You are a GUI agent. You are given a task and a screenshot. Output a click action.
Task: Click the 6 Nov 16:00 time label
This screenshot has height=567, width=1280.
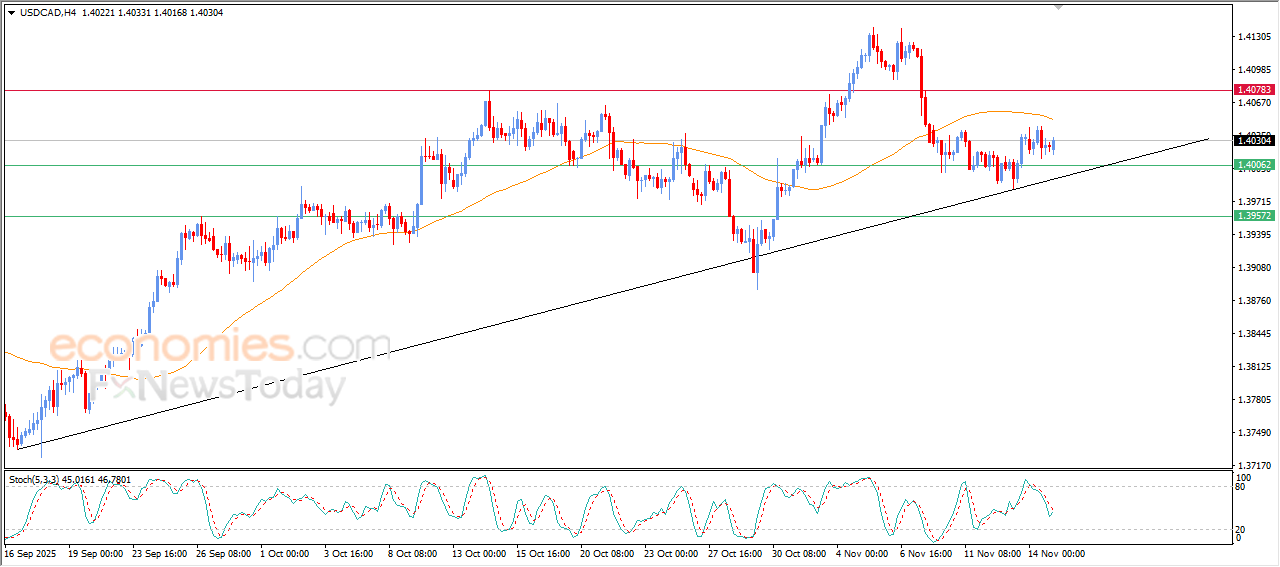click(x=924, y=553)
